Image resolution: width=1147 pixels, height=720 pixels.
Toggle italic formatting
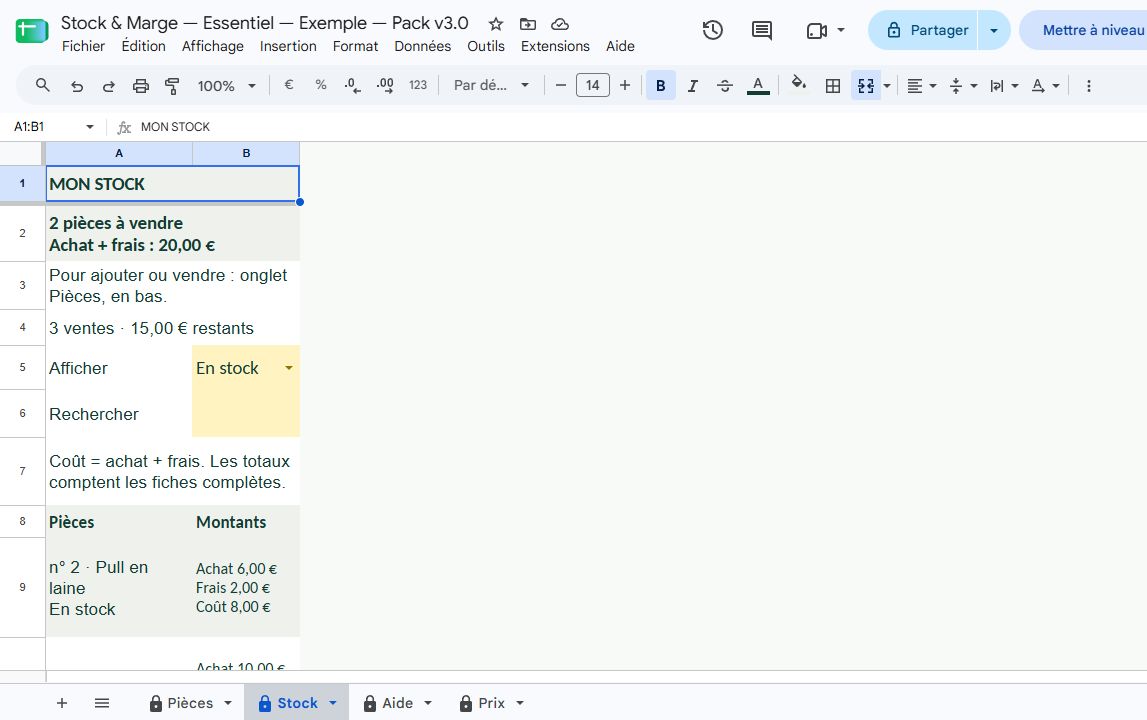[693, 86]
